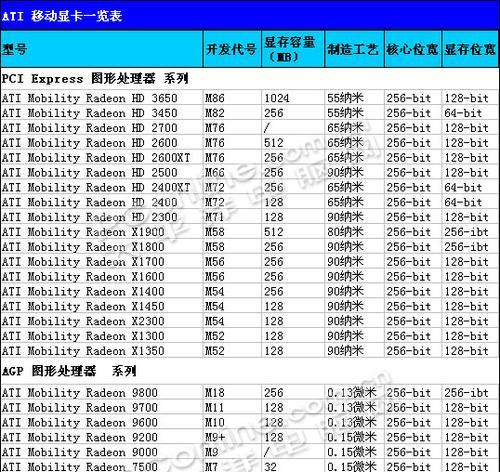This screenshot has height=472, width=500.
Task: Select ATI Mobility Radeon X2300 cell
Action: point(101,321)
